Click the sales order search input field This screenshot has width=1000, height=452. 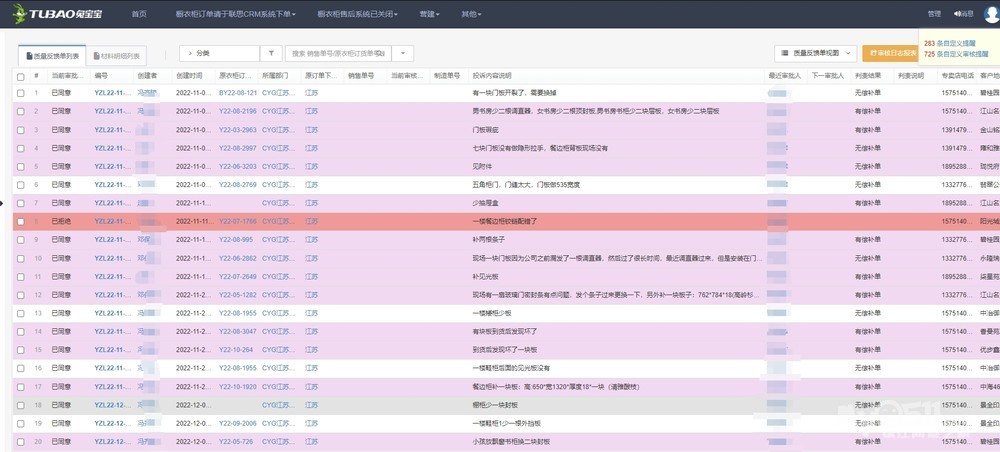(x=338, y=53)
